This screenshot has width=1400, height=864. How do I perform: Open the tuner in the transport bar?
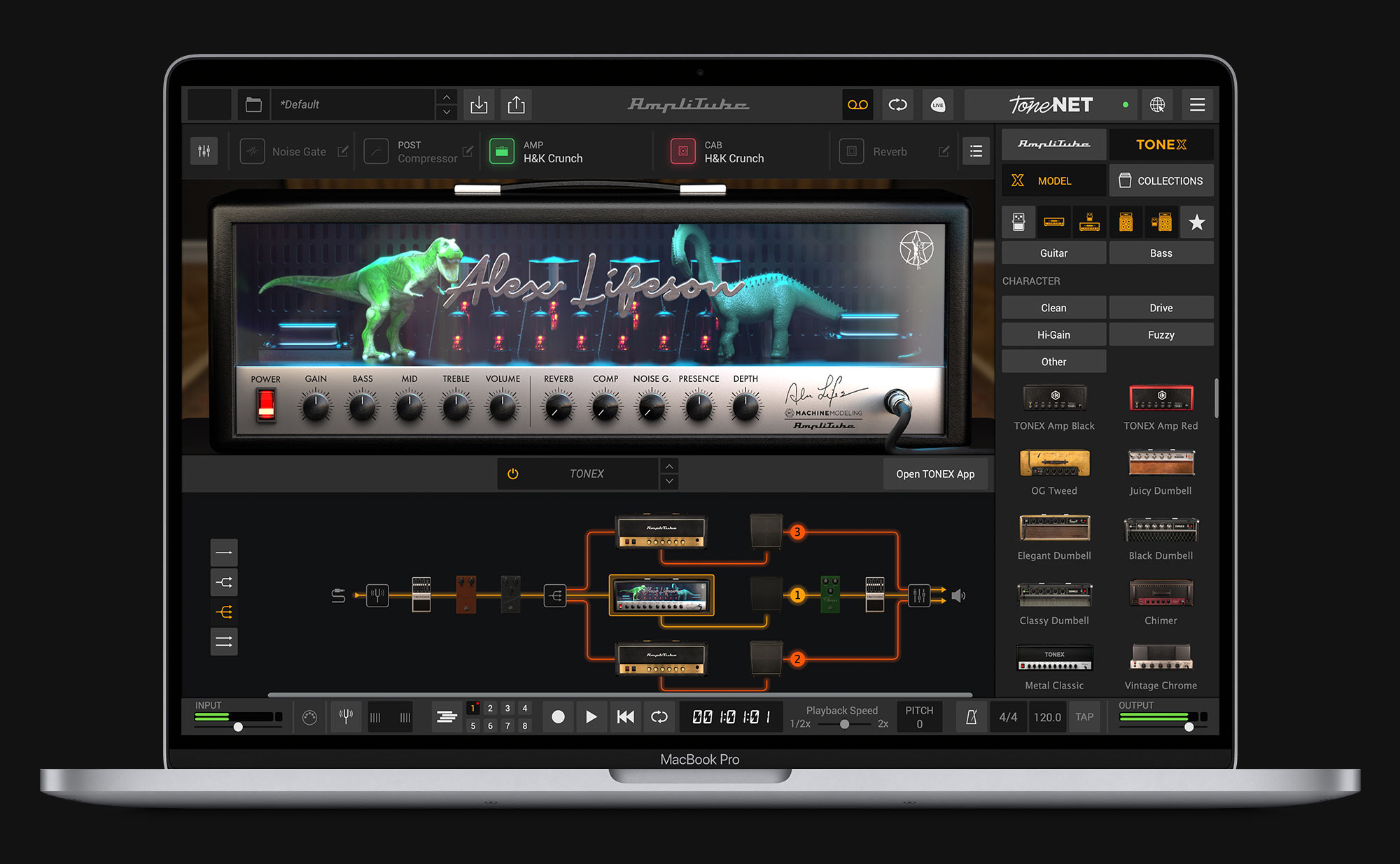346,716
